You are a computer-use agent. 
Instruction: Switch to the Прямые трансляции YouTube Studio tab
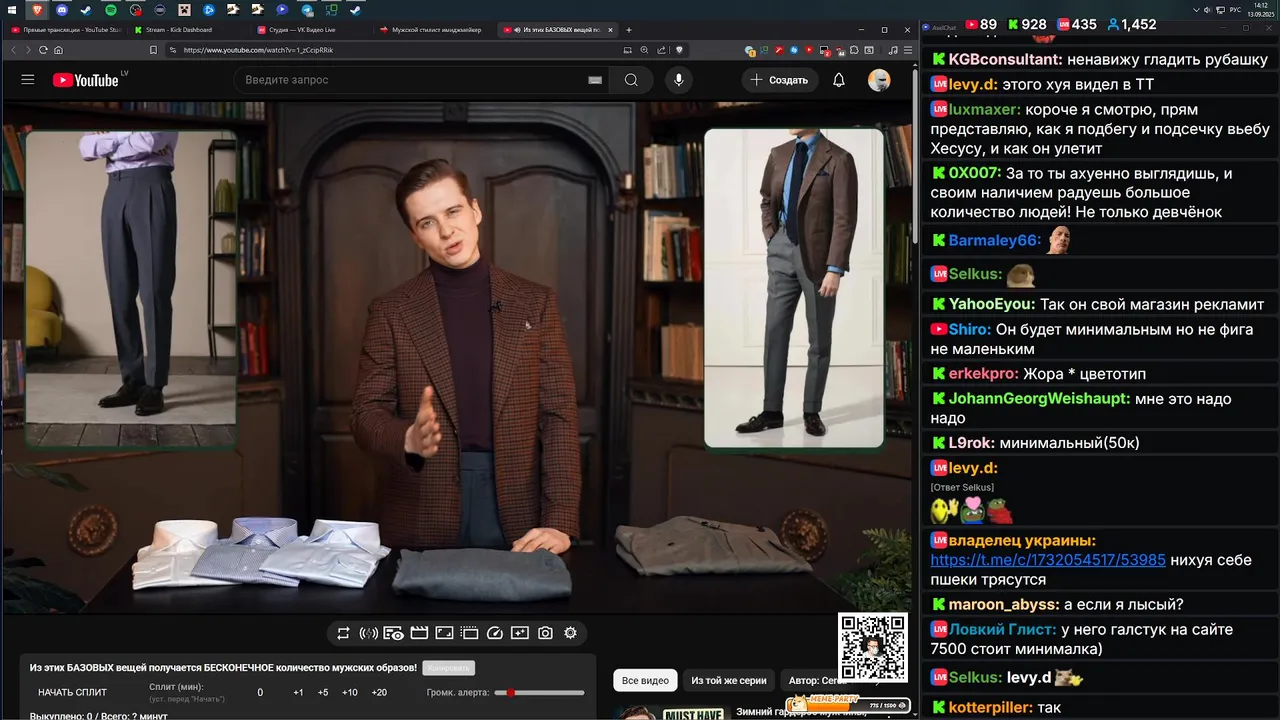[x=66, y=30]
